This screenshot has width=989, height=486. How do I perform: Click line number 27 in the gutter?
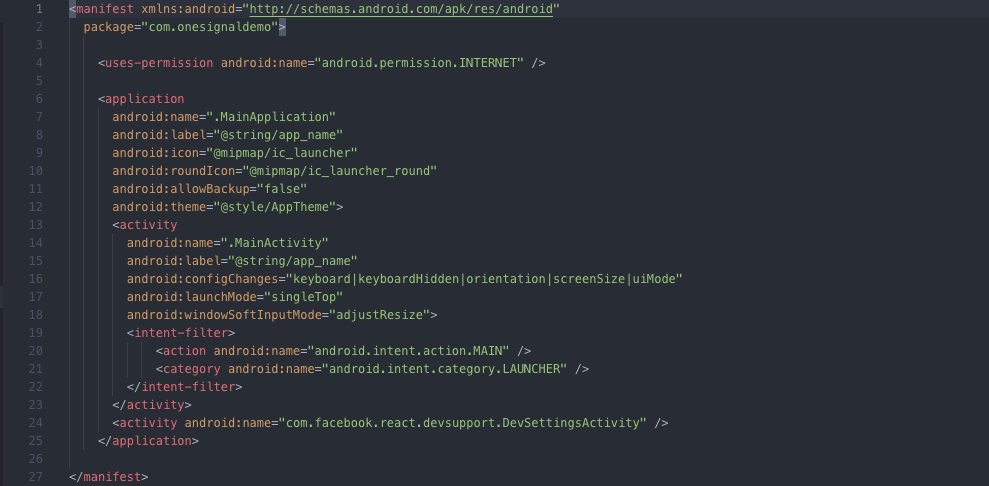(x=36, y=477)
